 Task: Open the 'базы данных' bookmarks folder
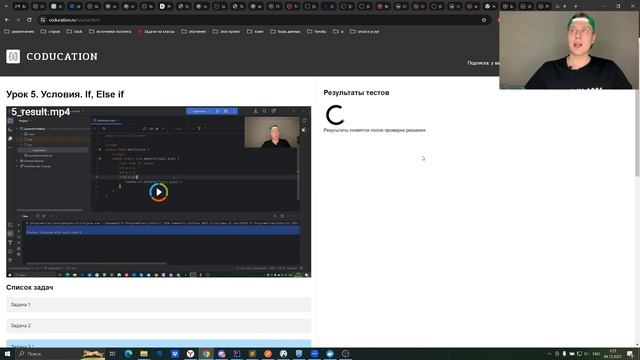(285, 31)
